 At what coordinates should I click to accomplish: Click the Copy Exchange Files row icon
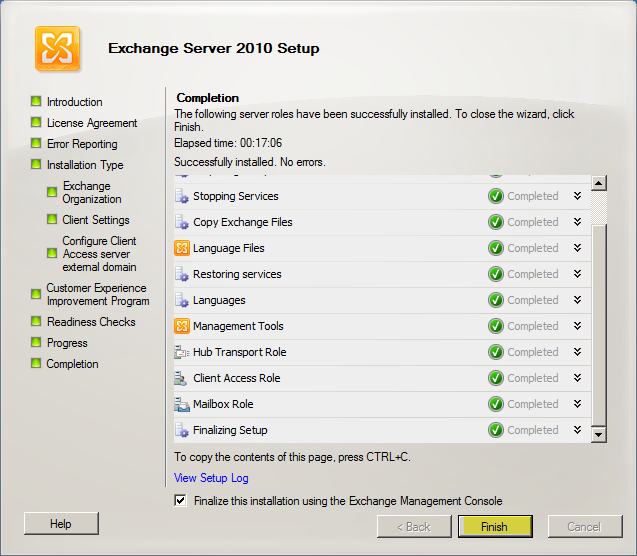click(x=182, y=222)
